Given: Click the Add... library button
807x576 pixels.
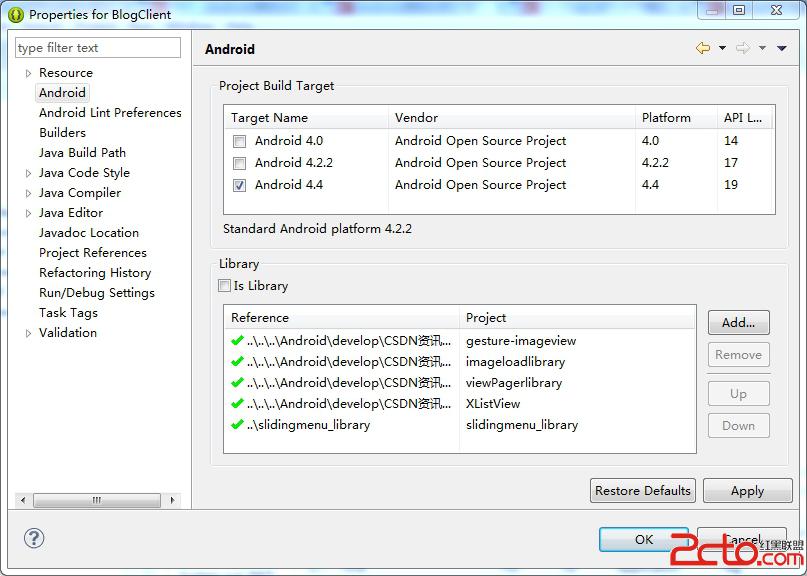Looking at the screenshot, I should click(x=739, y=323).
